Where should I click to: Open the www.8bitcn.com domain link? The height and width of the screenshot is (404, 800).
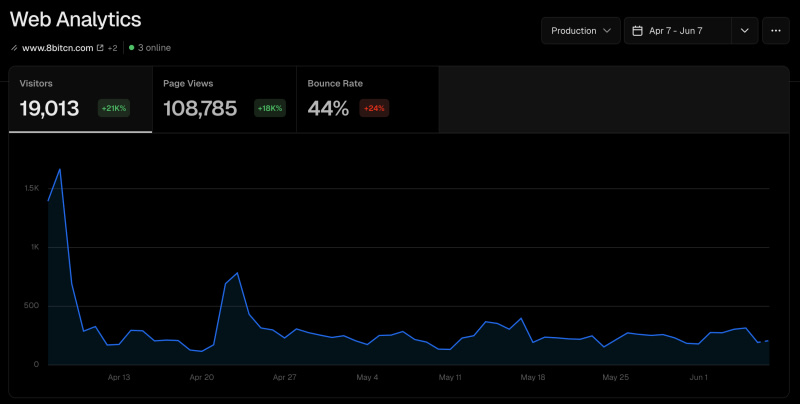tap(56, 47)
